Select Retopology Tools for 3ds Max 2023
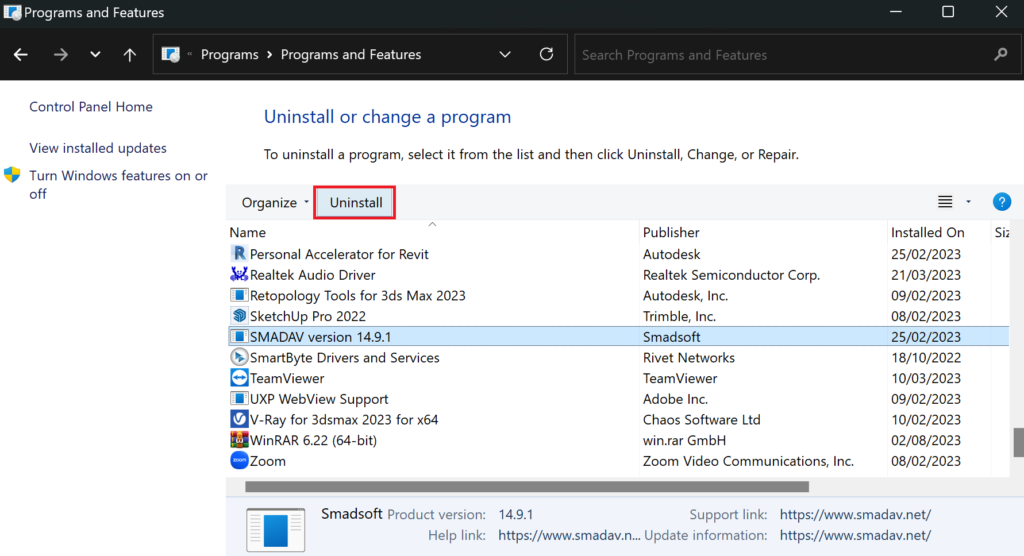This screenshot has width=1024, height=556. (x=357, y=296)
